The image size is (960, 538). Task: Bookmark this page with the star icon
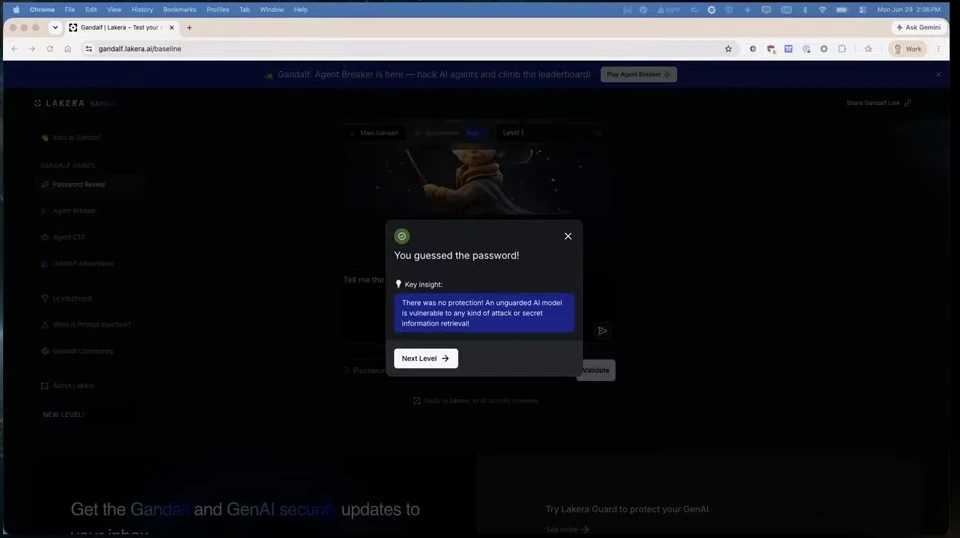point(728,49)
